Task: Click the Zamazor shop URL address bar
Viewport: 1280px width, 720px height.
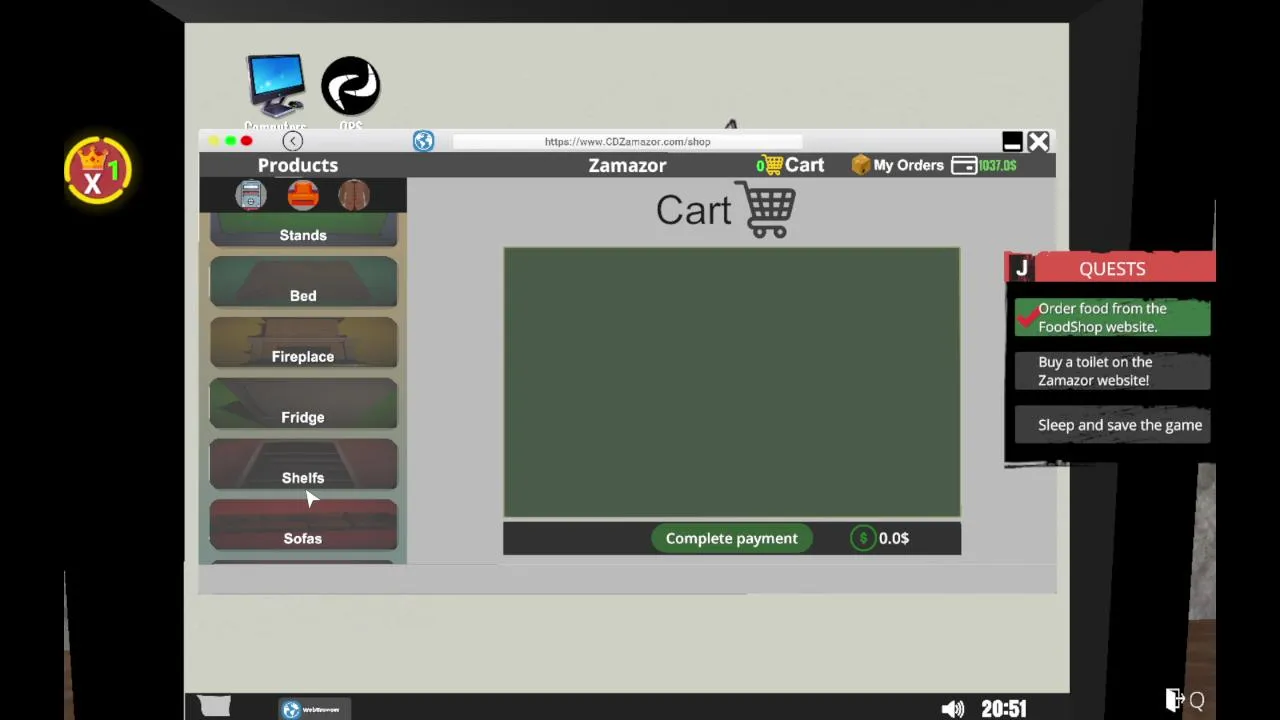Action: [x=627, y=141]
